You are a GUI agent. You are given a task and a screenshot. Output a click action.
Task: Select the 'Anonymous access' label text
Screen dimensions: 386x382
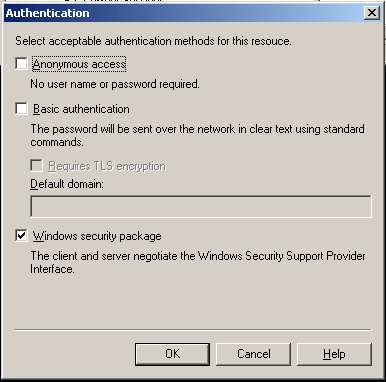coord(79,64)
